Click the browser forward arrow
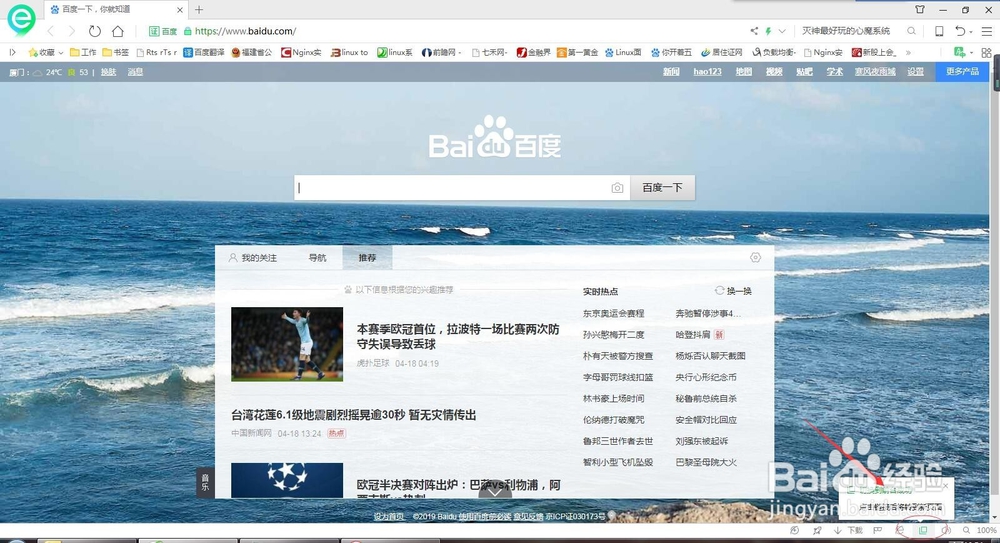The height and width of the screenshot is (543, 1000). [x=71, y=31]
